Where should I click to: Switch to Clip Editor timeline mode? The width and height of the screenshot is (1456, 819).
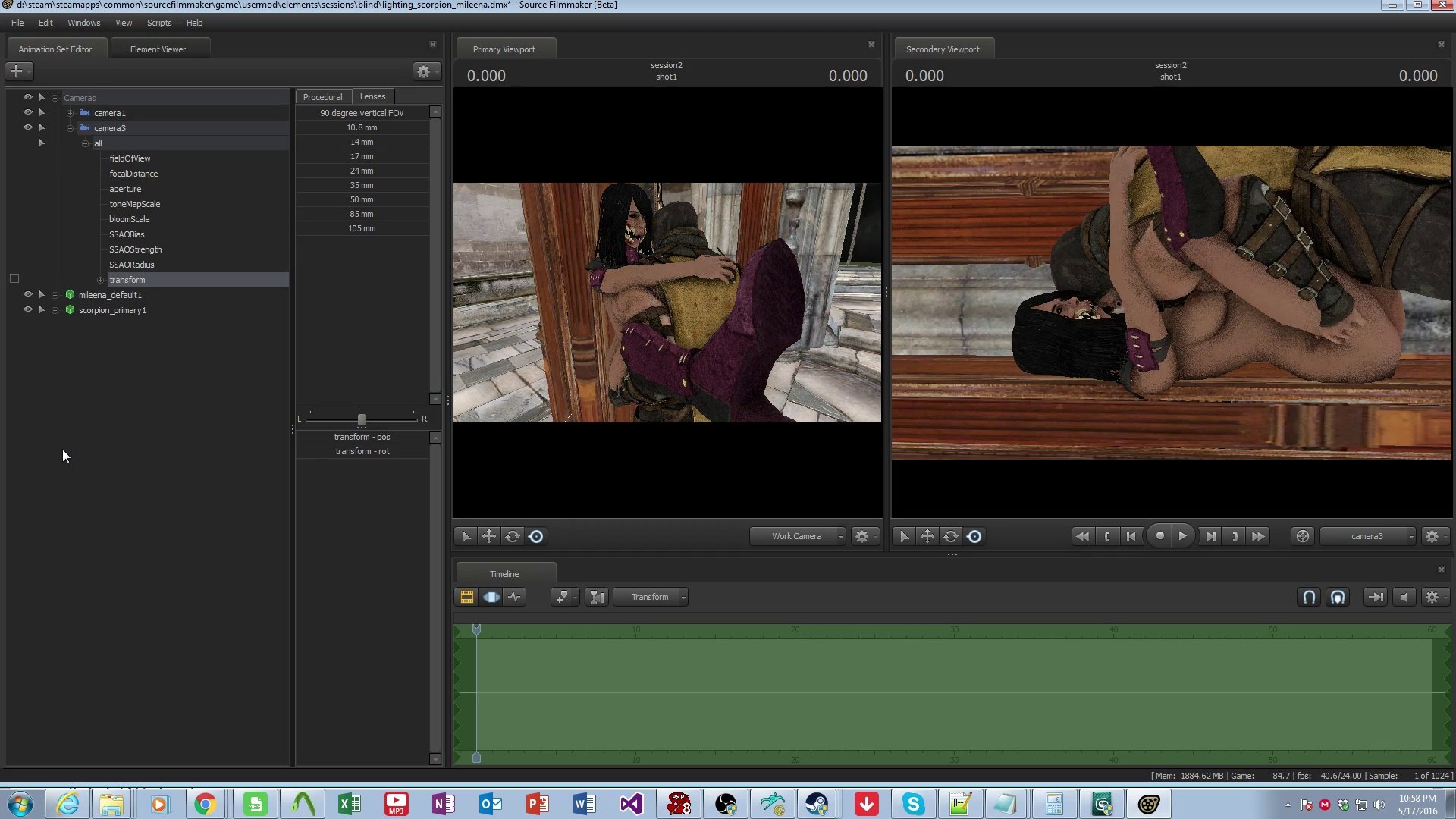point(467,598)
